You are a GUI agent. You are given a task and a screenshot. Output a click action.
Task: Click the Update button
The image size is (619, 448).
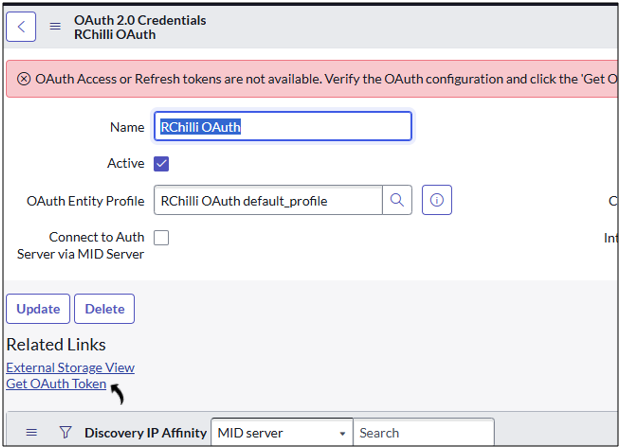(38, 309)
